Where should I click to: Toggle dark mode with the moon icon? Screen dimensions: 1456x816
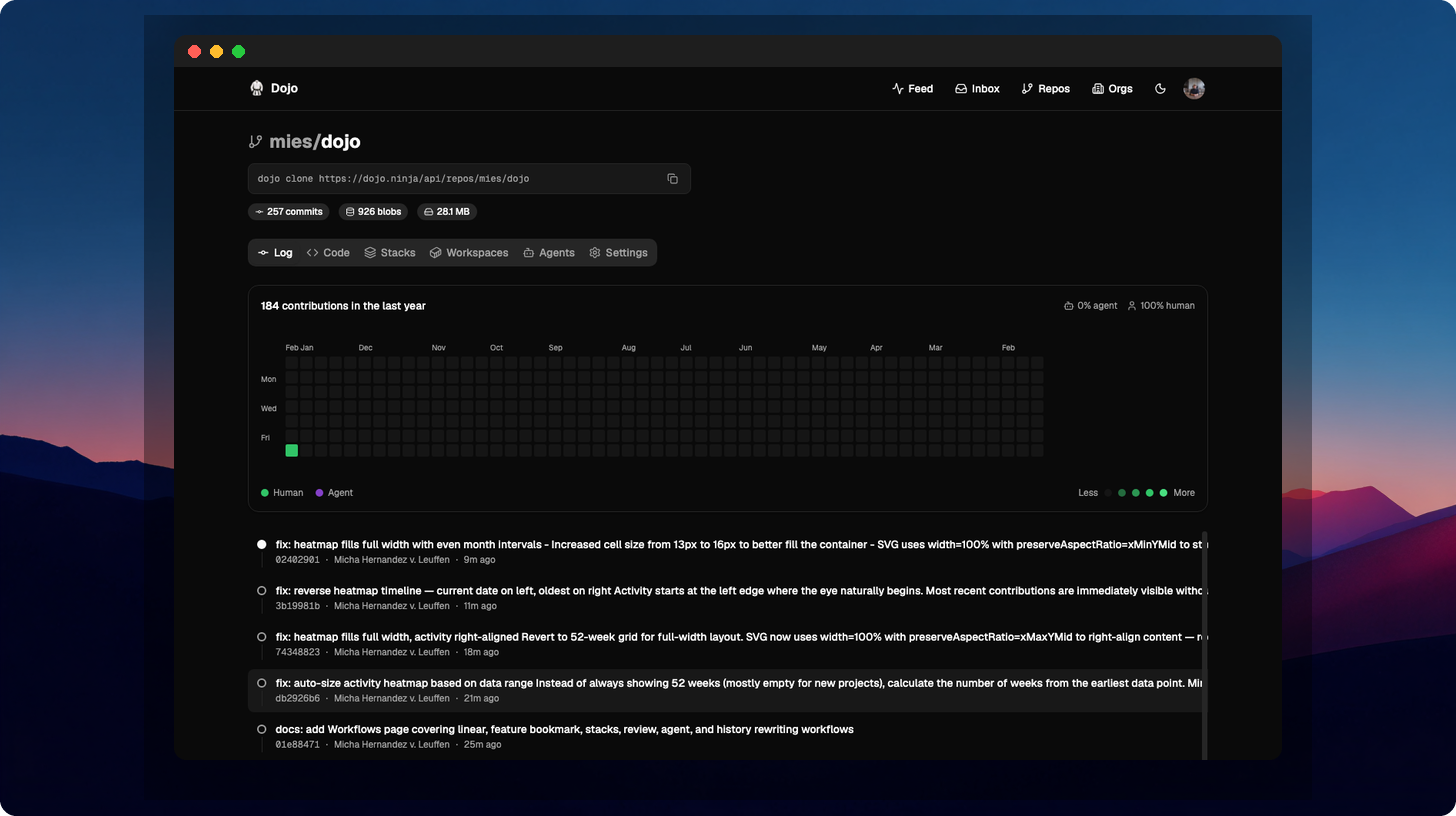1160,88
